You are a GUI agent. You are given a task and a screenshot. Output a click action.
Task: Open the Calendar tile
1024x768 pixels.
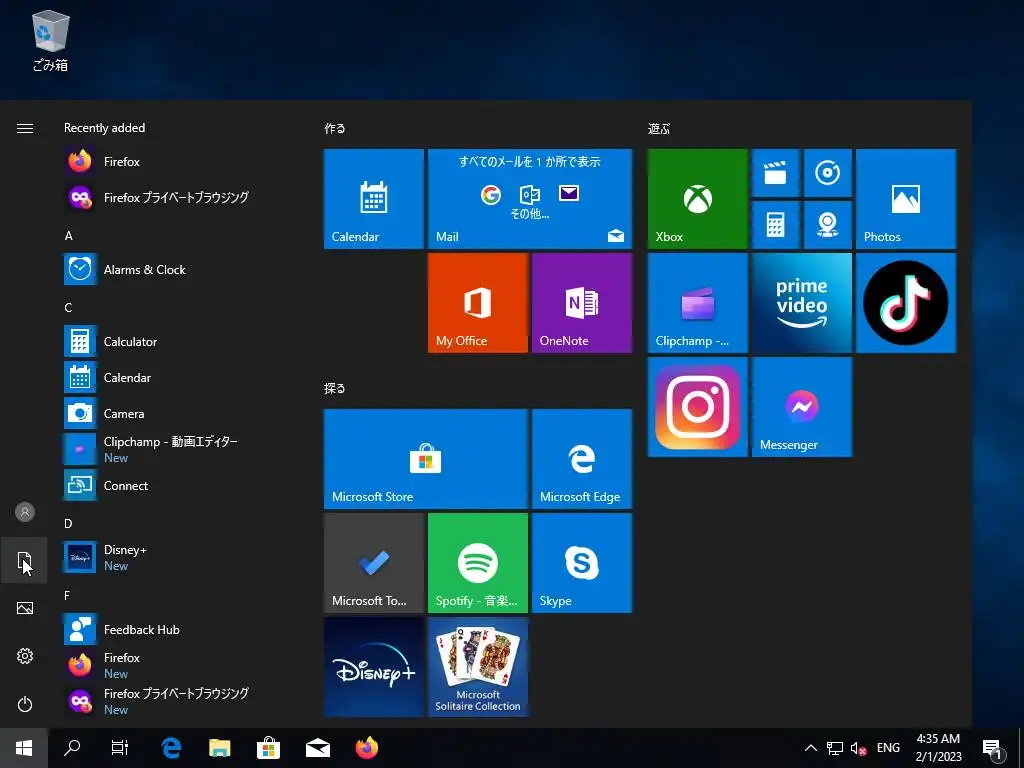[374, 199]
